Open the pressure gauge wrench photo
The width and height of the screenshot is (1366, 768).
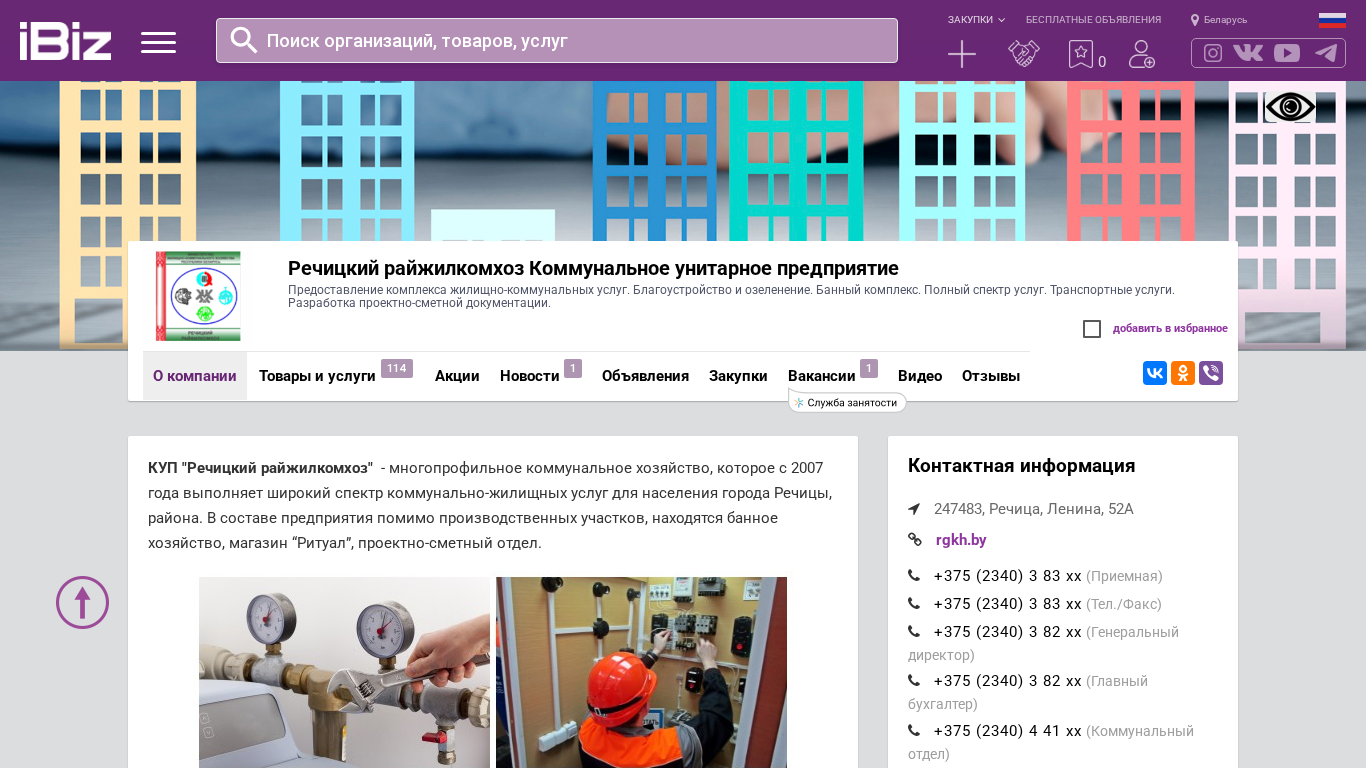[344, 672]
